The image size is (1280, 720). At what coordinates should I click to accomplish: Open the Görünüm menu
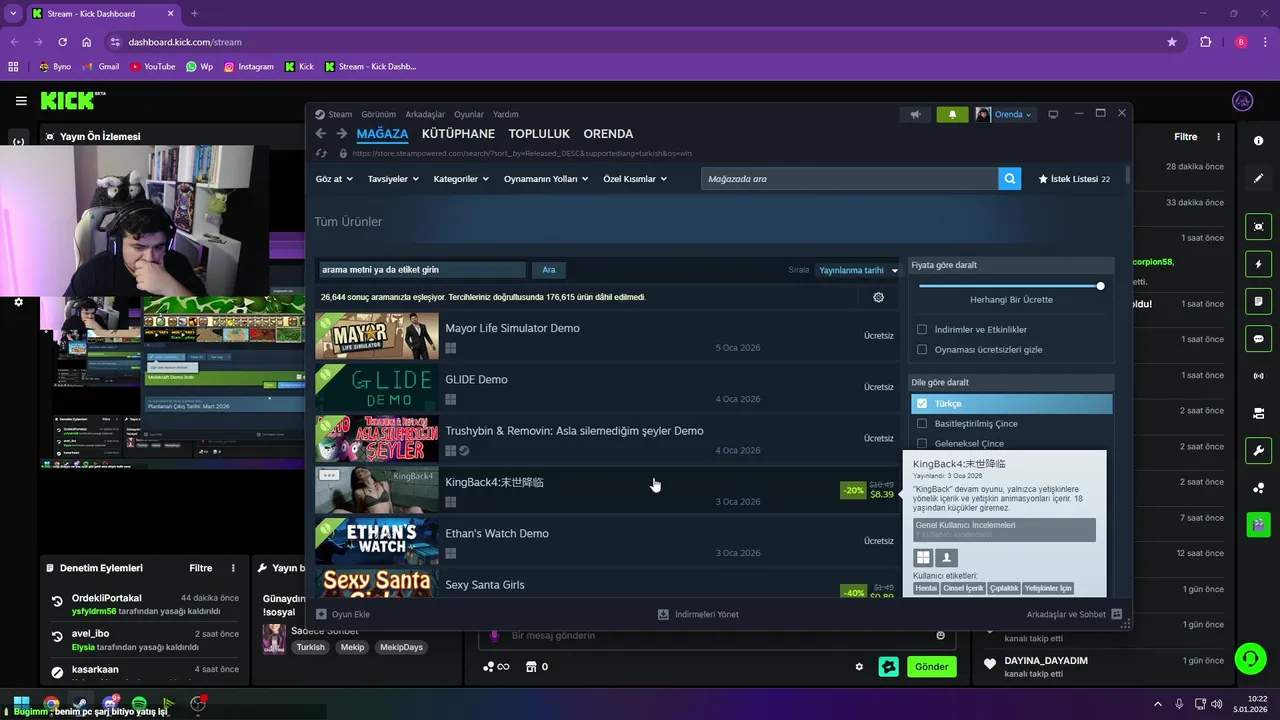(x=378, y=114)
